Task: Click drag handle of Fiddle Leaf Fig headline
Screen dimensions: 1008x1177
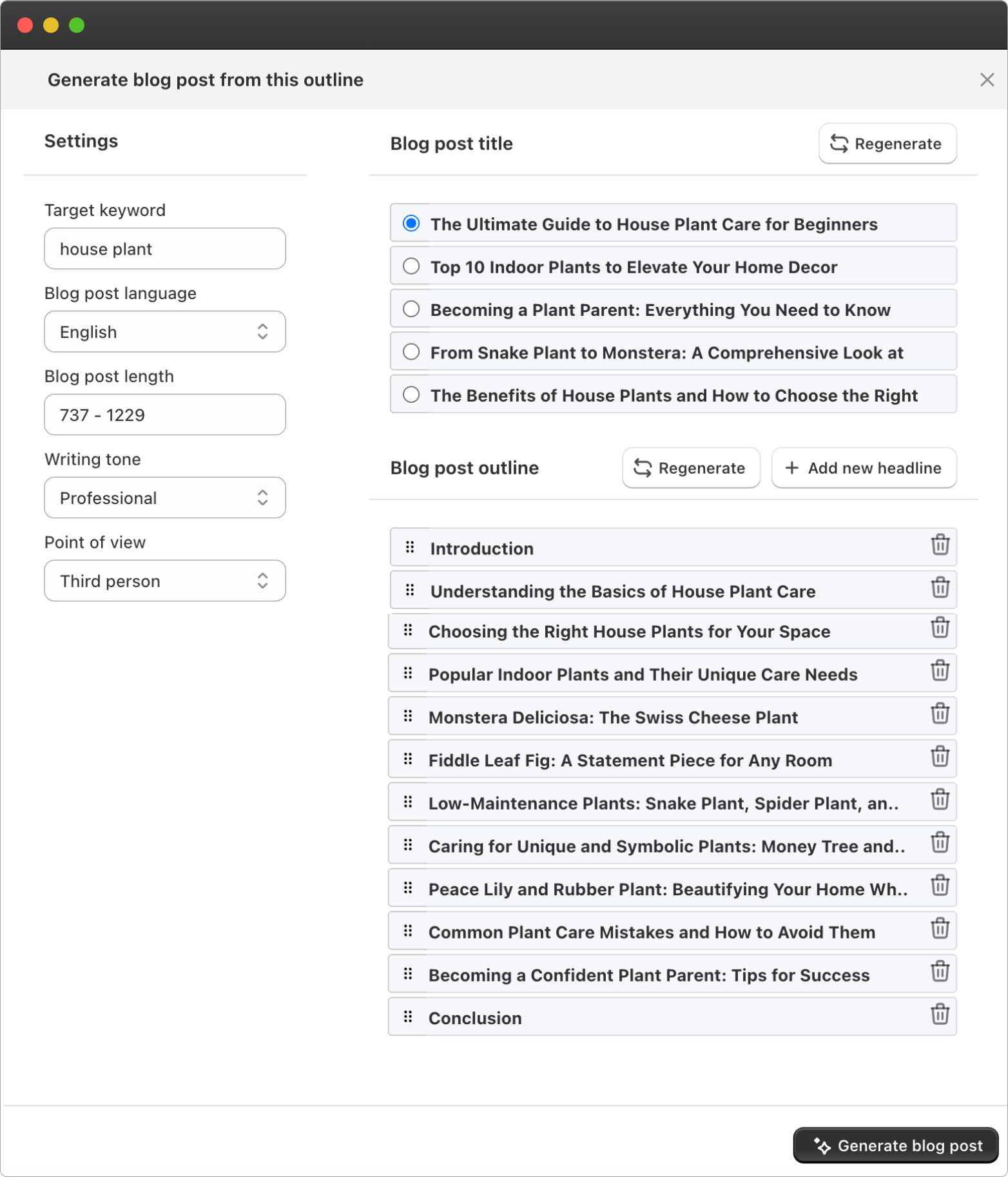Action: point(408,759)
